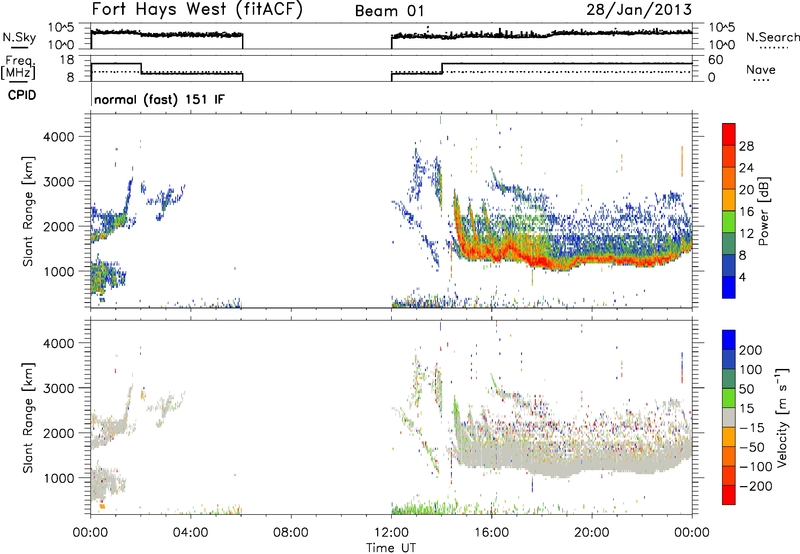Click the '08:00' time axis tick label

(x=291, y=533)
